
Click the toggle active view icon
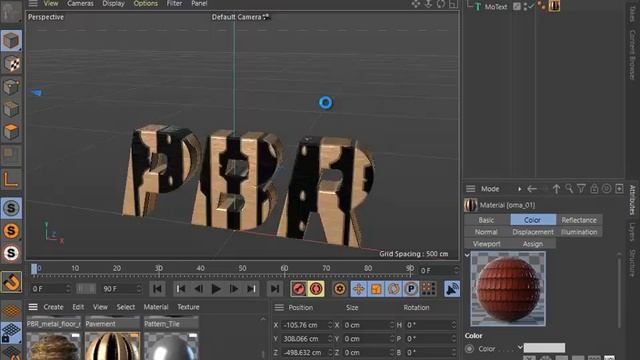click(453, 4)
